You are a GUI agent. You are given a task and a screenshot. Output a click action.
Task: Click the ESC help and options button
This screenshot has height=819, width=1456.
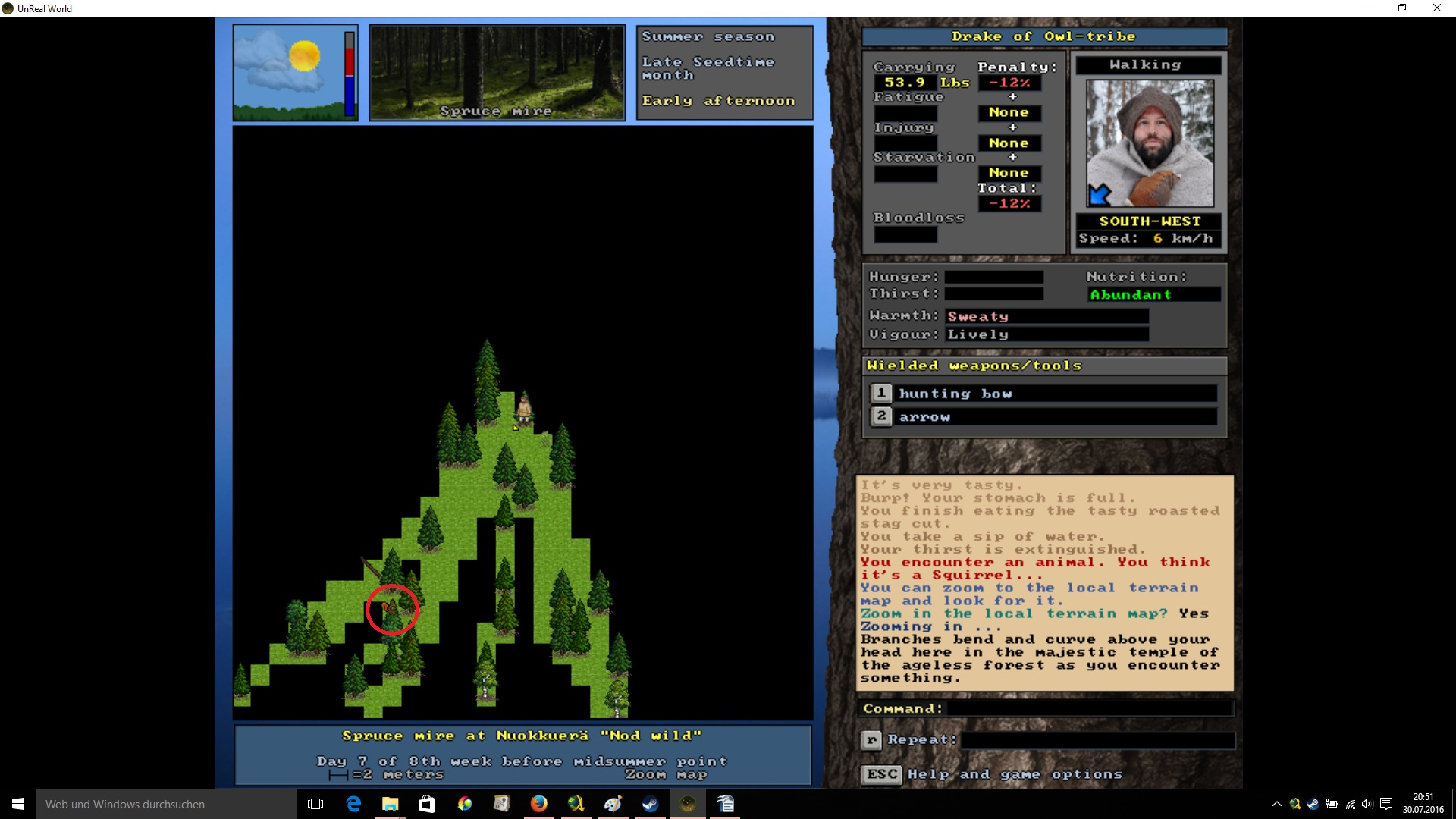click(882, 774)
